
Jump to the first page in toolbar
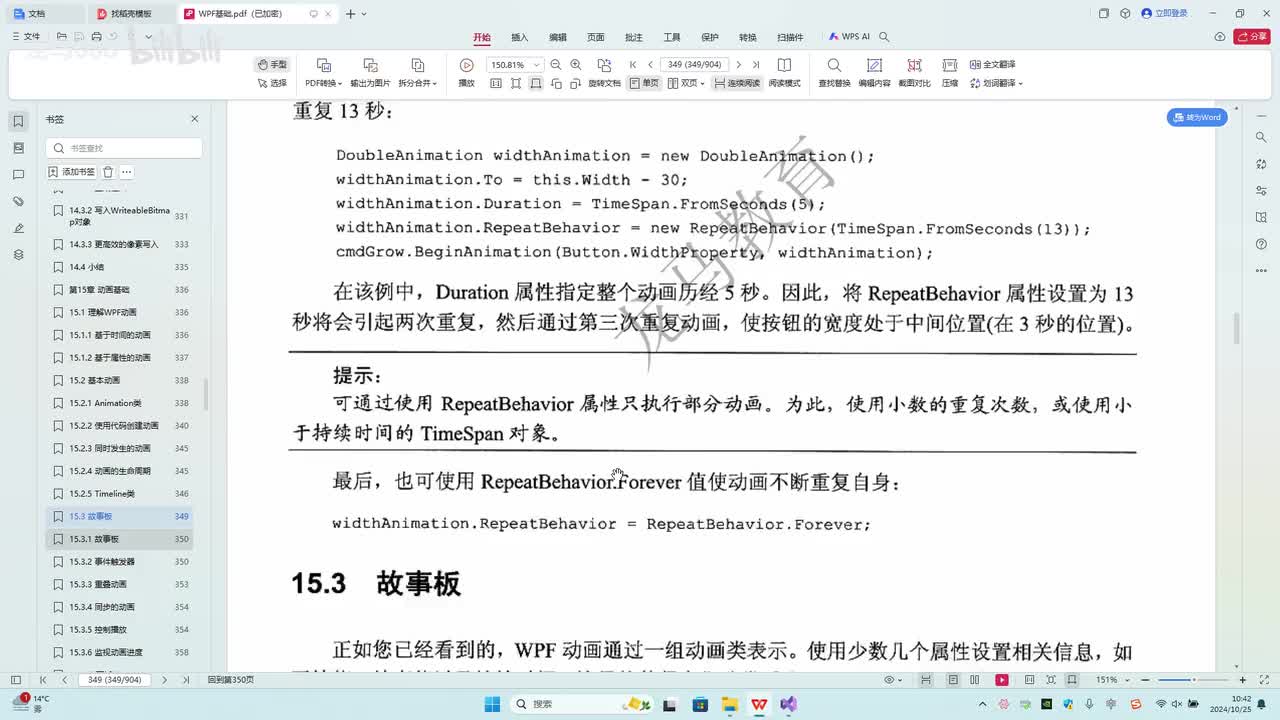coord(633,64)
